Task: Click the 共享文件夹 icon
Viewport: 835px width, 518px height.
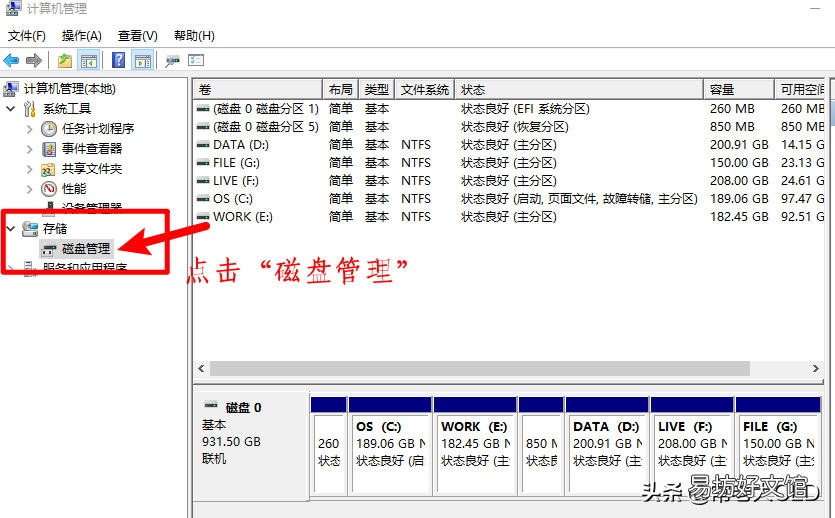Action: coord(48,169)
